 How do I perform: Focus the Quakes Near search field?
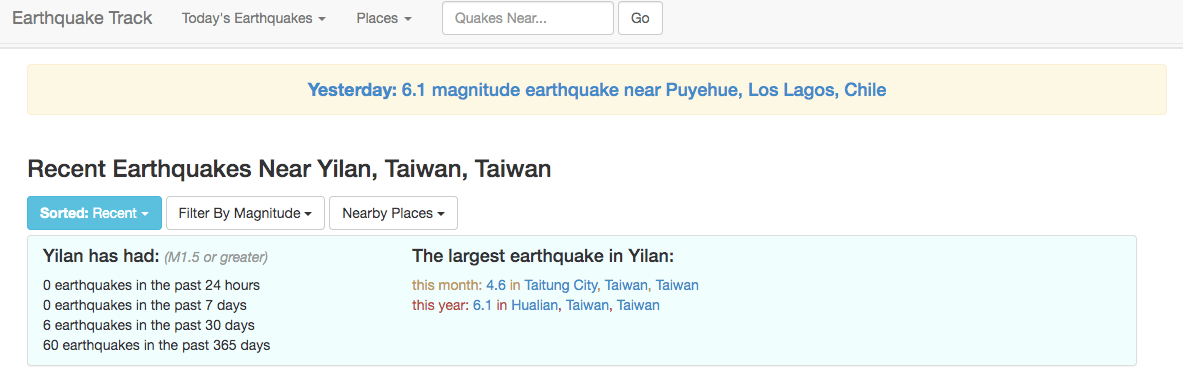pyautogui.click(x=527, y=18)
